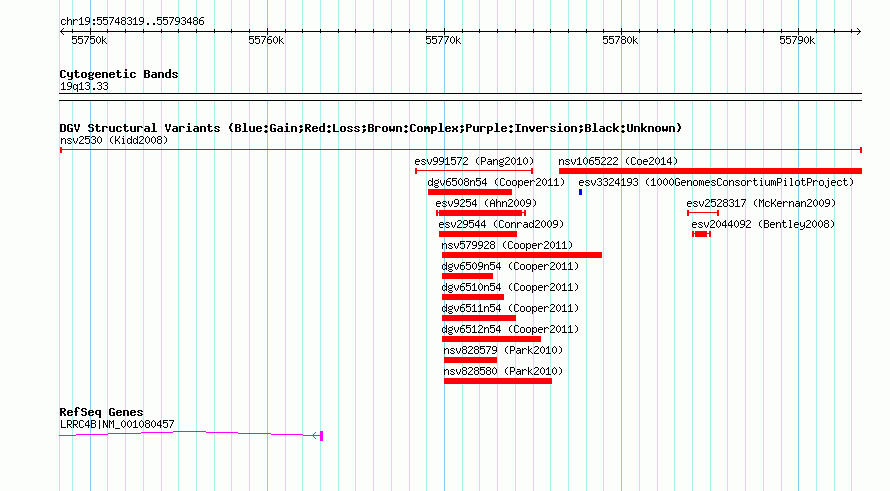
Task: Click the blue gain marker of esv3324193
Action: coord(580,192)
